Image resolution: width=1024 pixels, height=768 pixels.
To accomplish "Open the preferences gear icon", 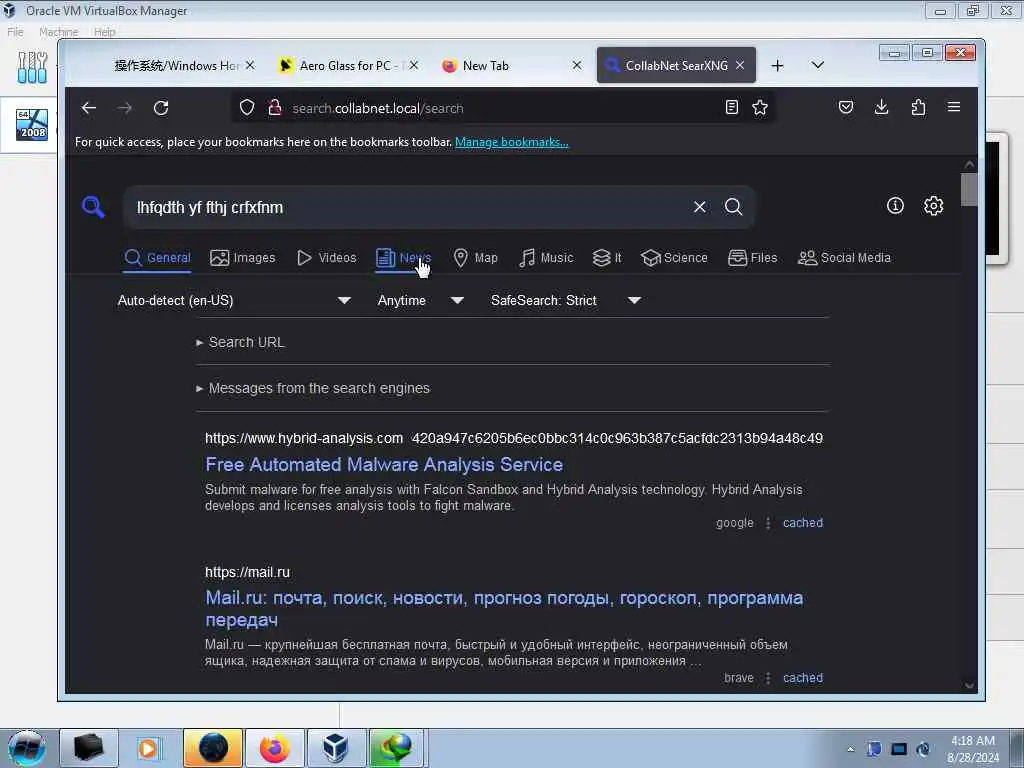I will (933, 206).
